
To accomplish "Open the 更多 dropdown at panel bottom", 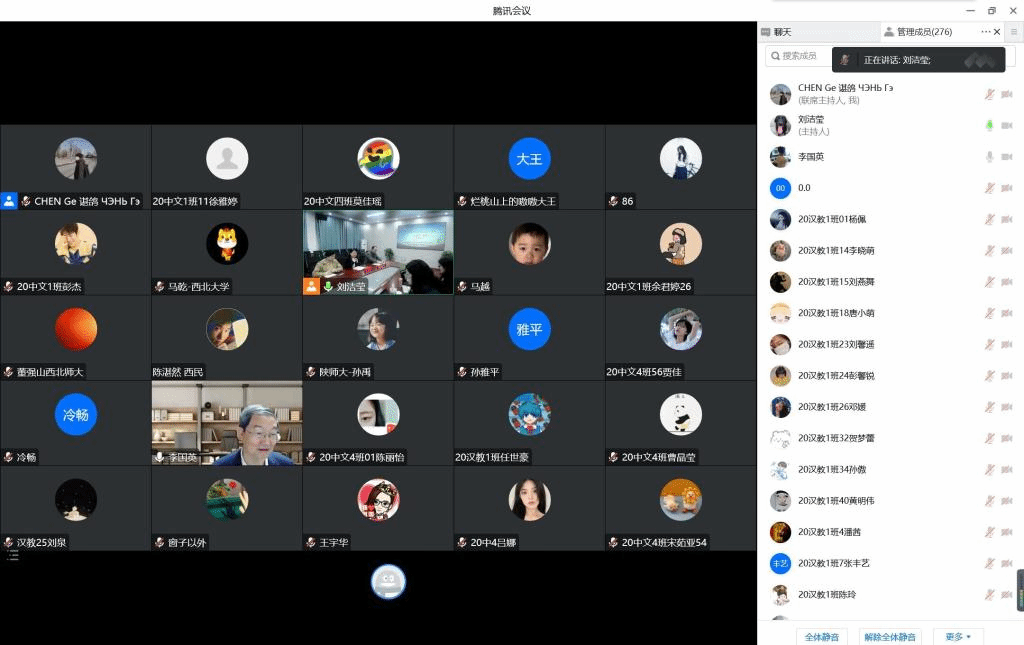I will pyautogui.click(x=958, y=636).
